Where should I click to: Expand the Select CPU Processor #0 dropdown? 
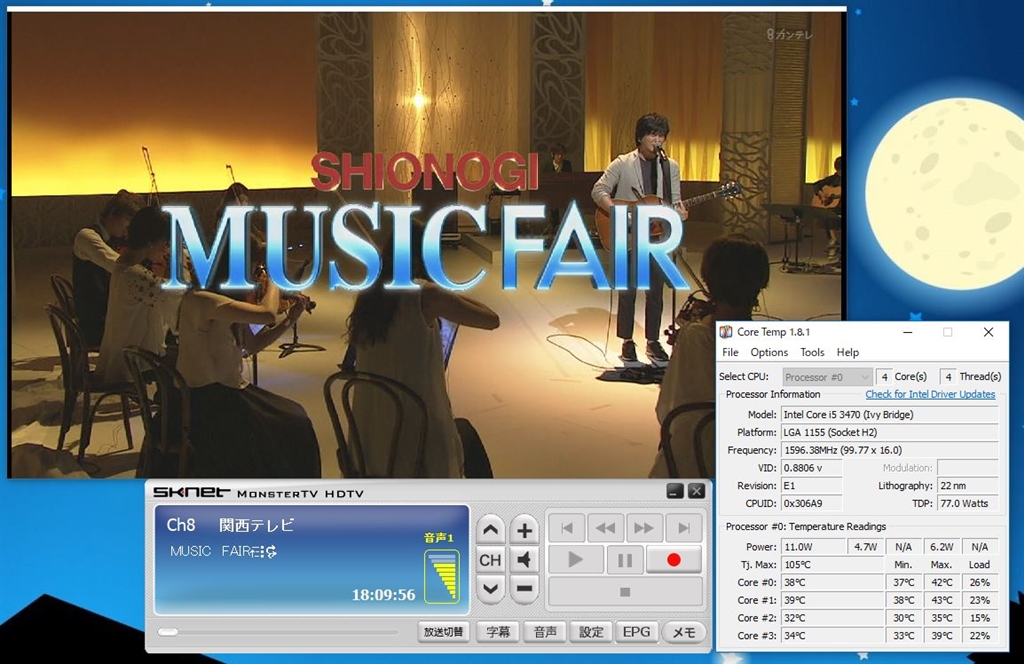(827, 377)
